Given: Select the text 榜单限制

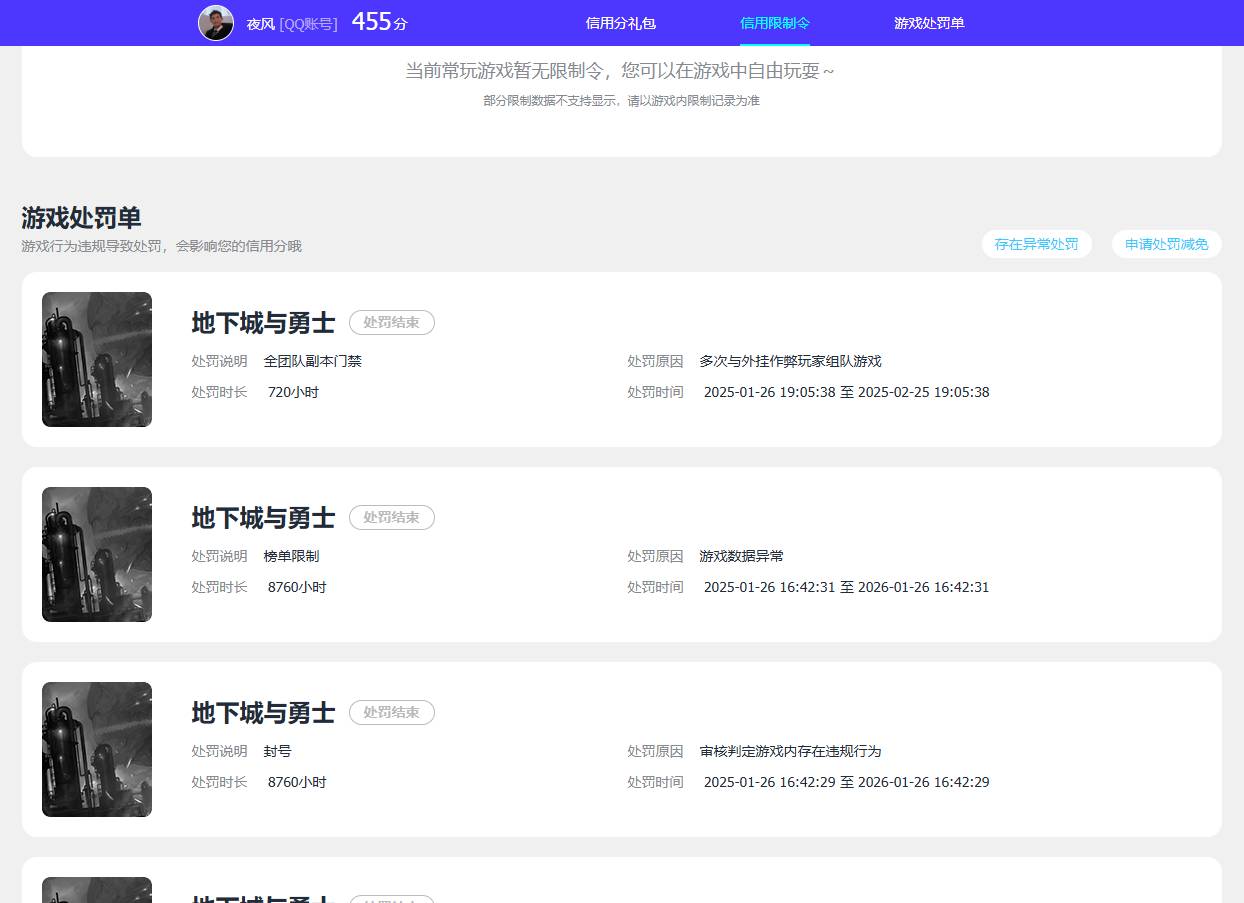Looking at the screenshot, I should coord(292,556).
